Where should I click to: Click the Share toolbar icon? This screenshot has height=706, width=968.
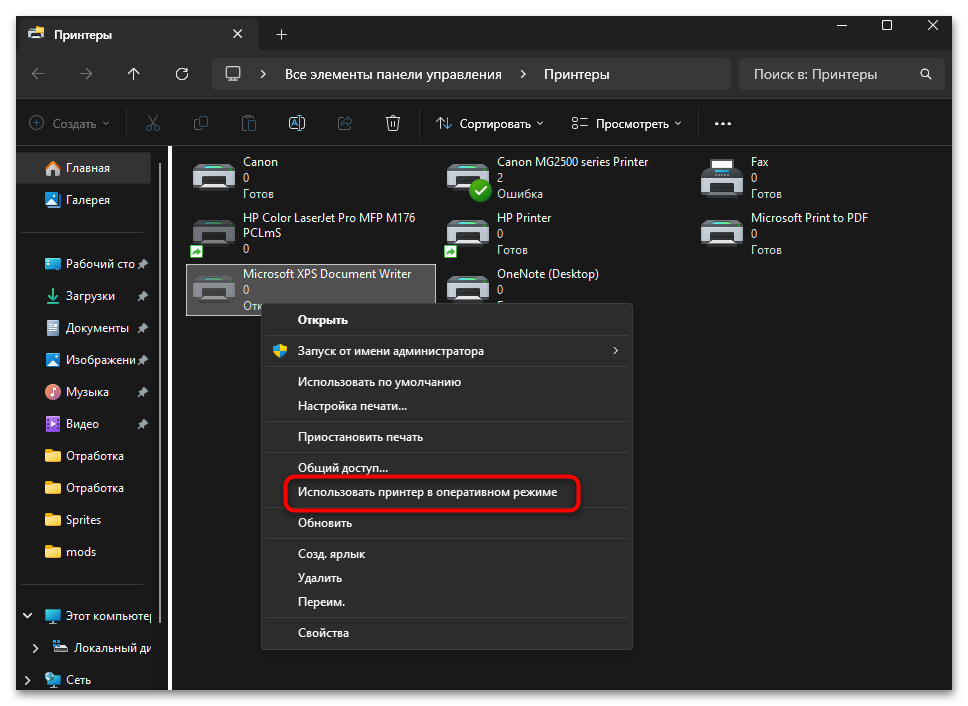click(345, 123)
